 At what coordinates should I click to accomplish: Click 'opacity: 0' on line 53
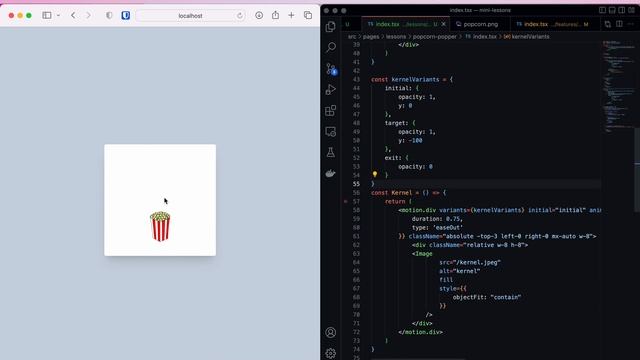(x=415, y=167)
